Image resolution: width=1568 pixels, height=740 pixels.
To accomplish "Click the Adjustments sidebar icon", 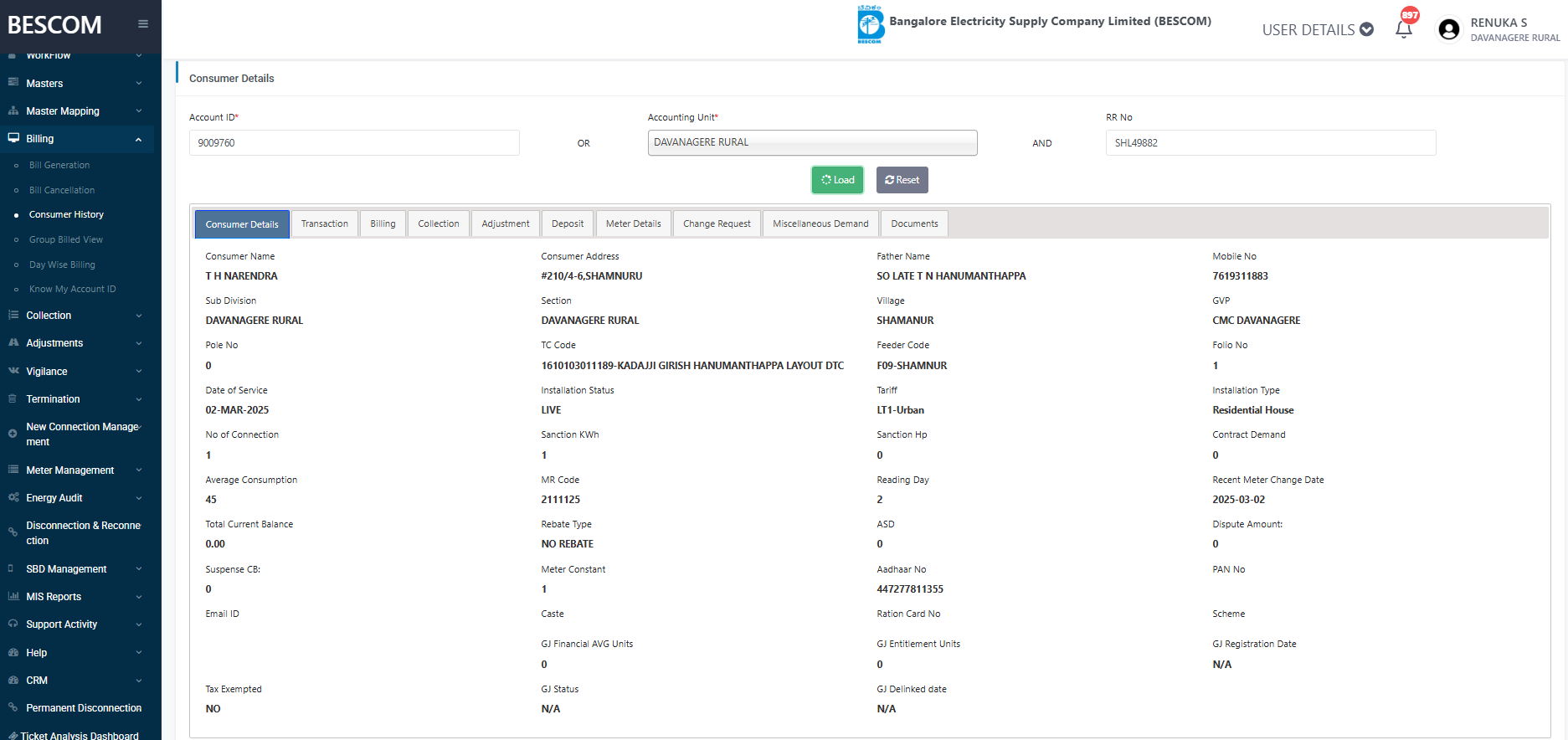I will click(x=13, y=342).
